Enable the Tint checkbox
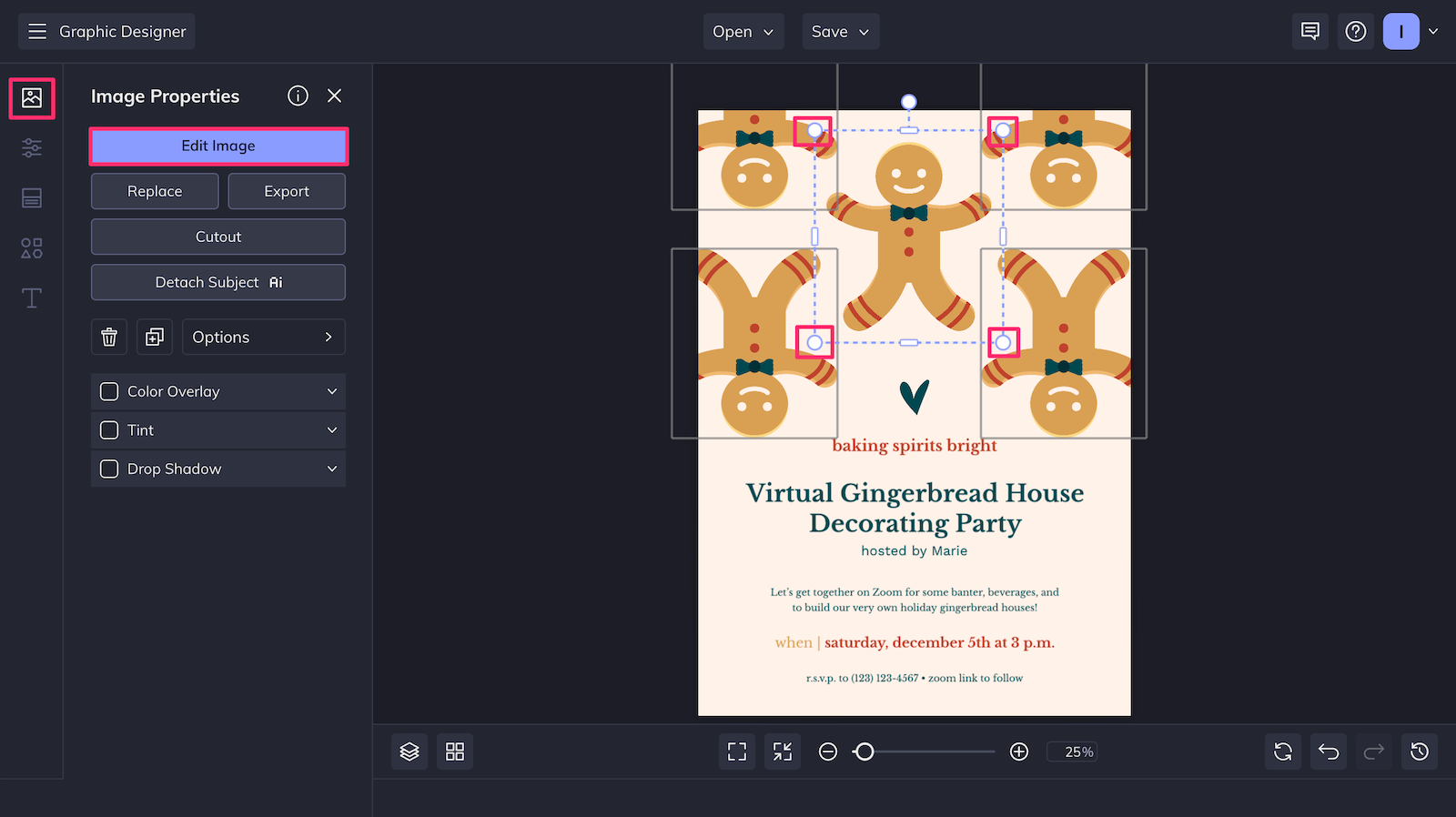The width and height of the screenshot is (1456, 817). 109,430
